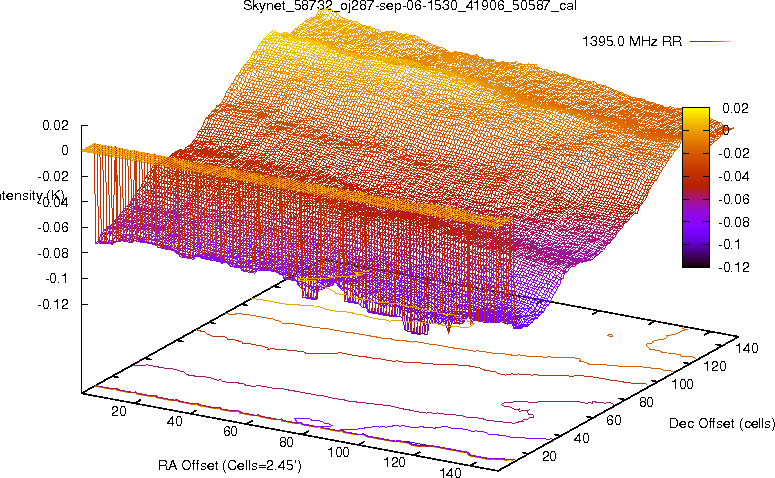Click tick 80 on the RA Offset axis
The height and width of the screenshot is (478, 775).
pyautogui.click(x=286, y=442)
